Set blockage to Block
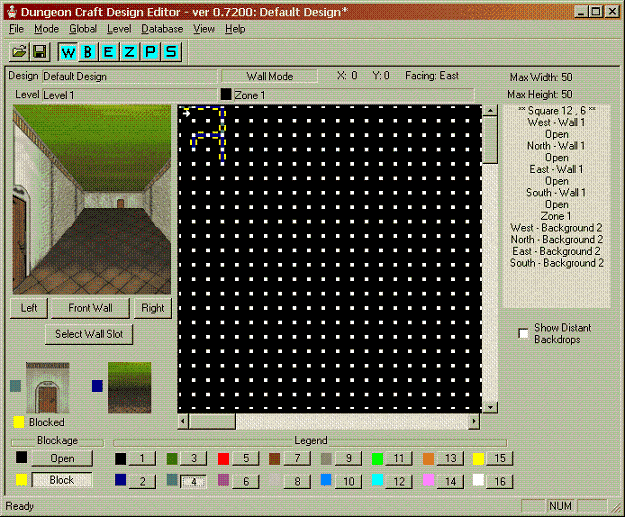Viewport: 625px width, 517px height. click(62, 480)
